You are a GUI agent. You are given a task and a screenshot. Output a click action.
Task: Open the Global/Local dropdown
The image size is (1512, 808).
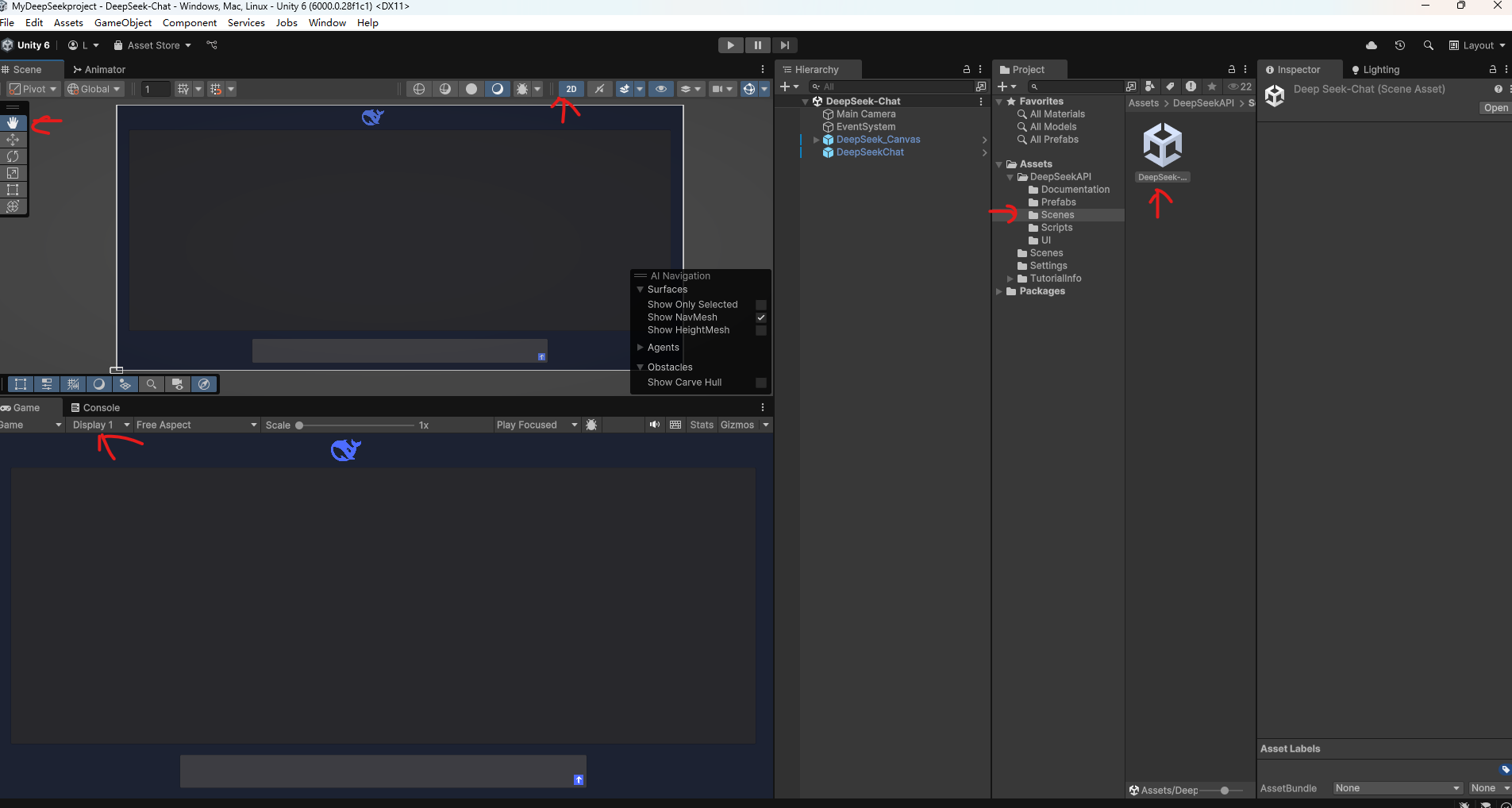point(94,89)
